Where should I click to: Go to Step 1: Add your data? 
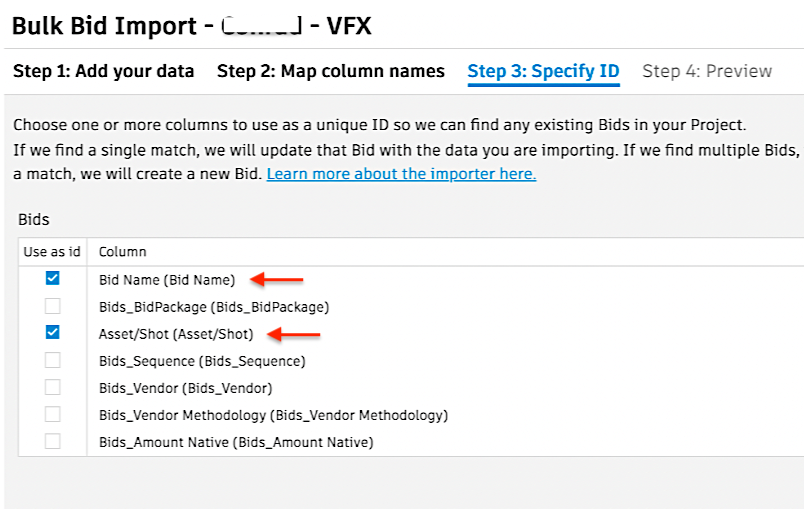tap(105, 72)
